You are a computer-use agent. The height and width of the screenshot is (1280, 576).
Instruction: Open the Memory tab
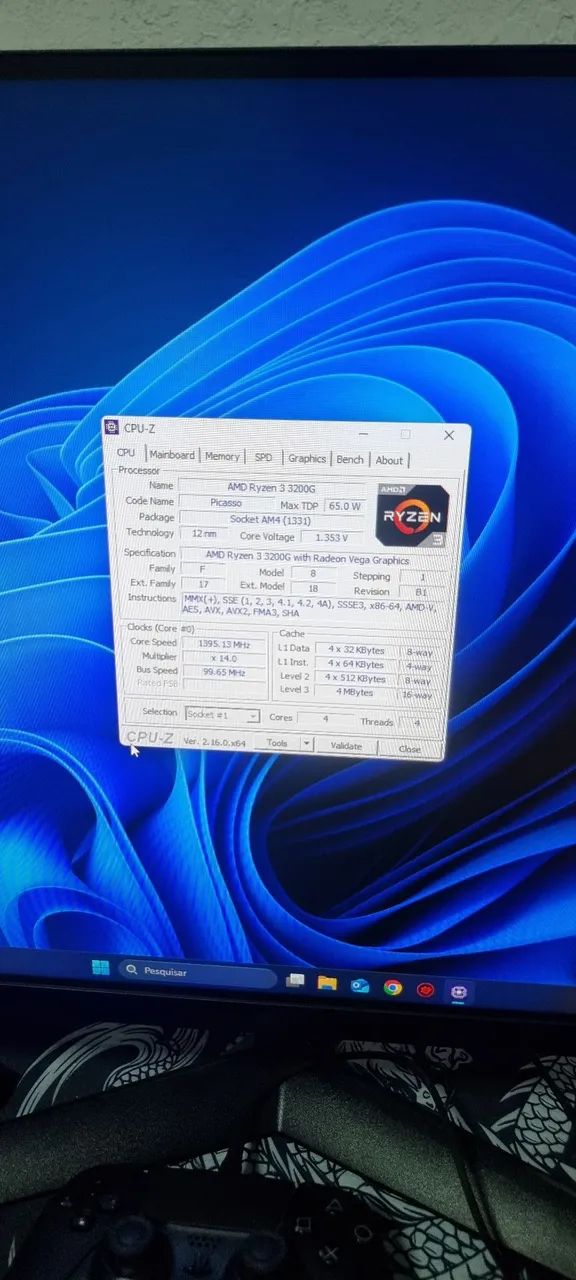[x=222, y=456]
